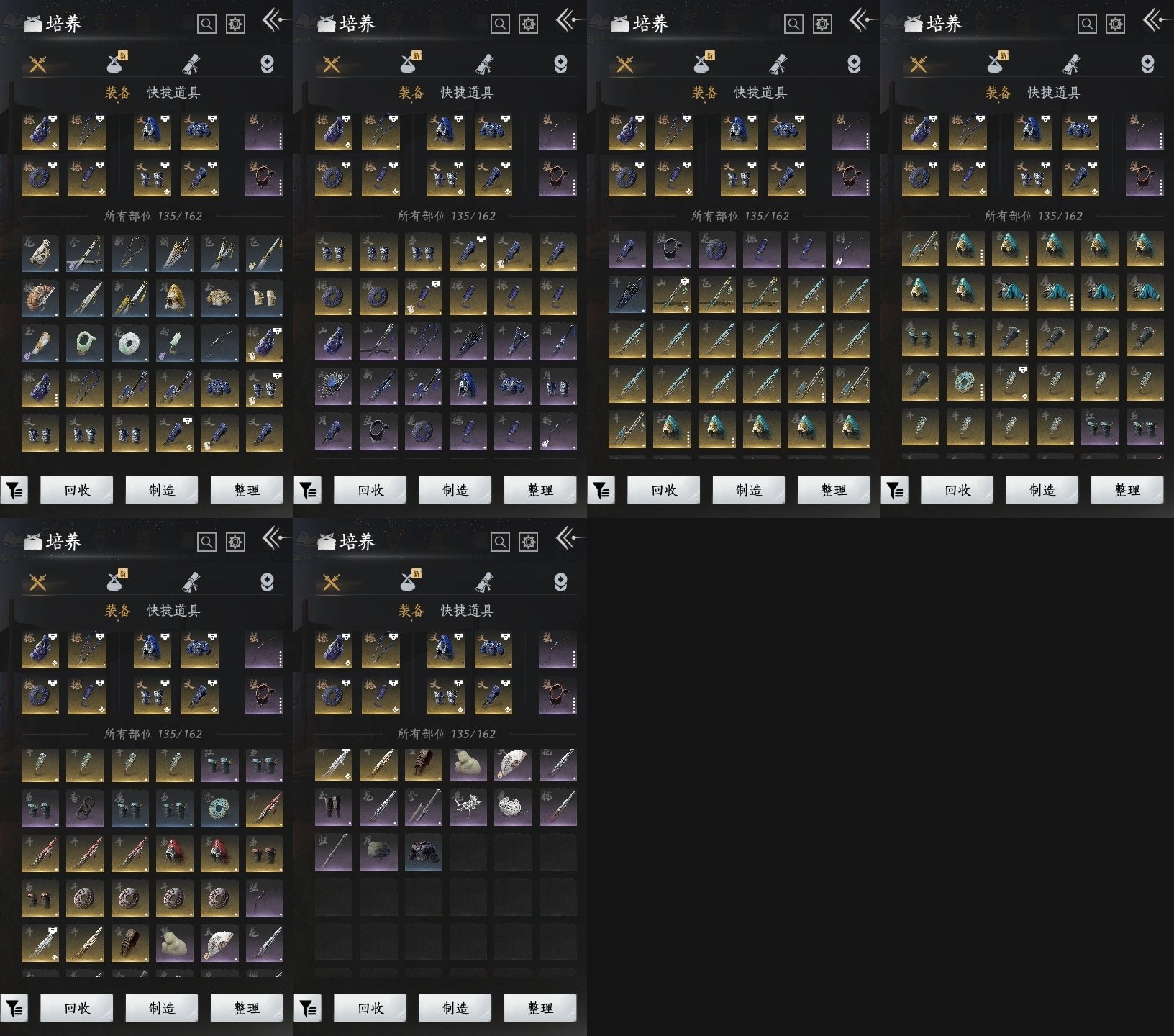Select the pale jade figurine in bottom-right screenshot
The height and width of the screenshot is (1036, 1174).
click(x=468, y=763)
